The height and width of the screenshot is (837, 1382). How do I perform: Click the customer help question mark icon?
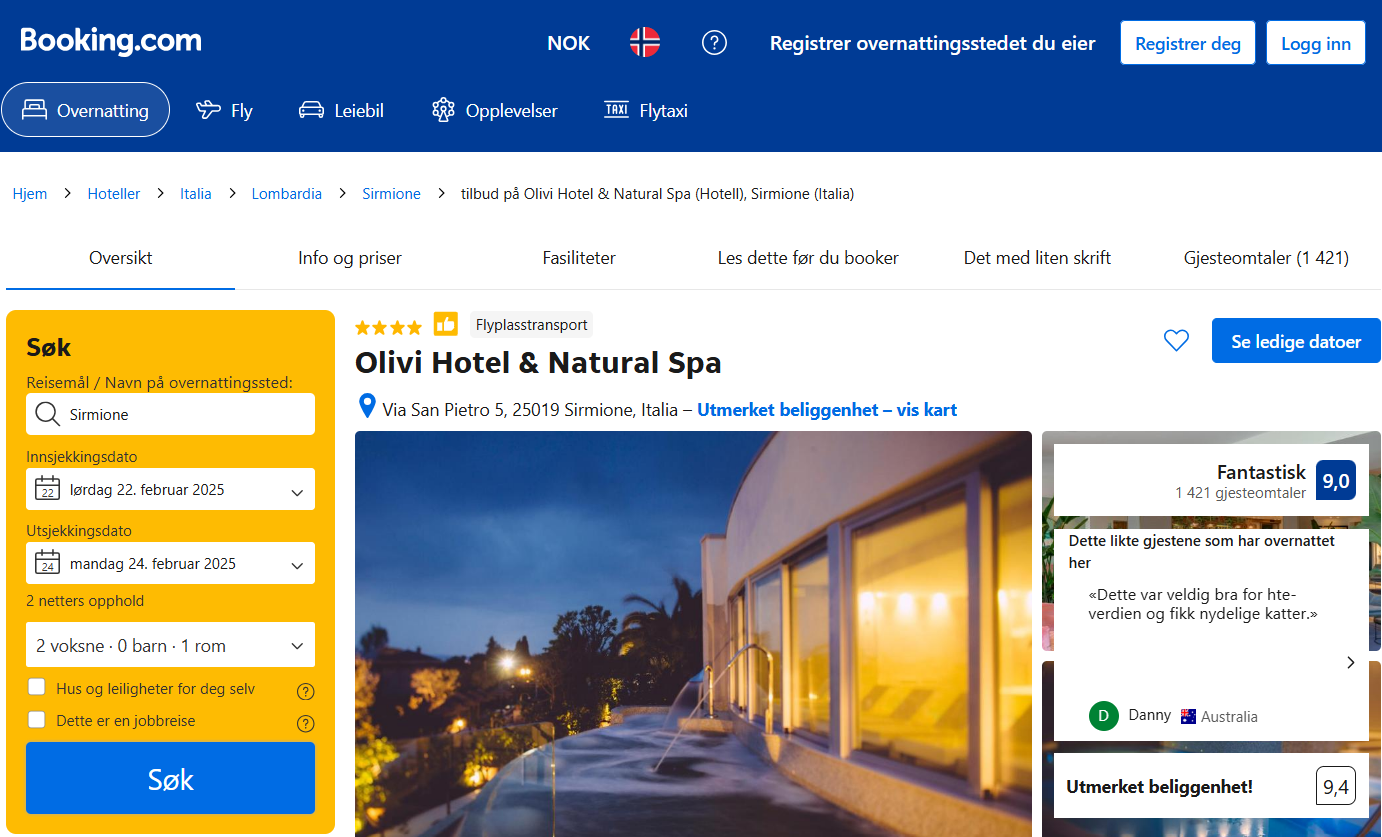pos(714,43)
